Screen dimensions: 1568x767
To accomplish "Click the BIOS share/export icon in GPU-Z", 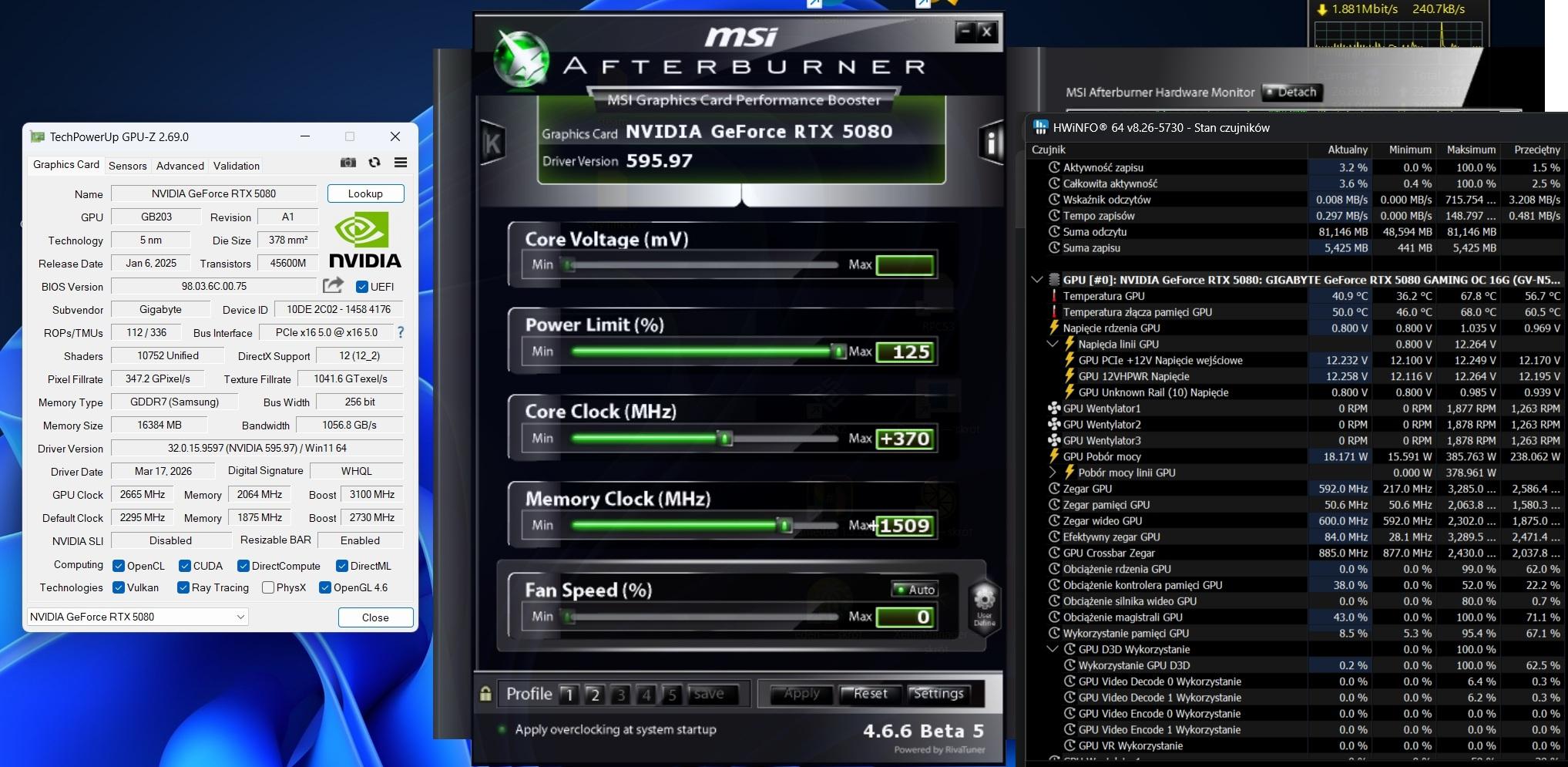I will [x=333, y=285].
